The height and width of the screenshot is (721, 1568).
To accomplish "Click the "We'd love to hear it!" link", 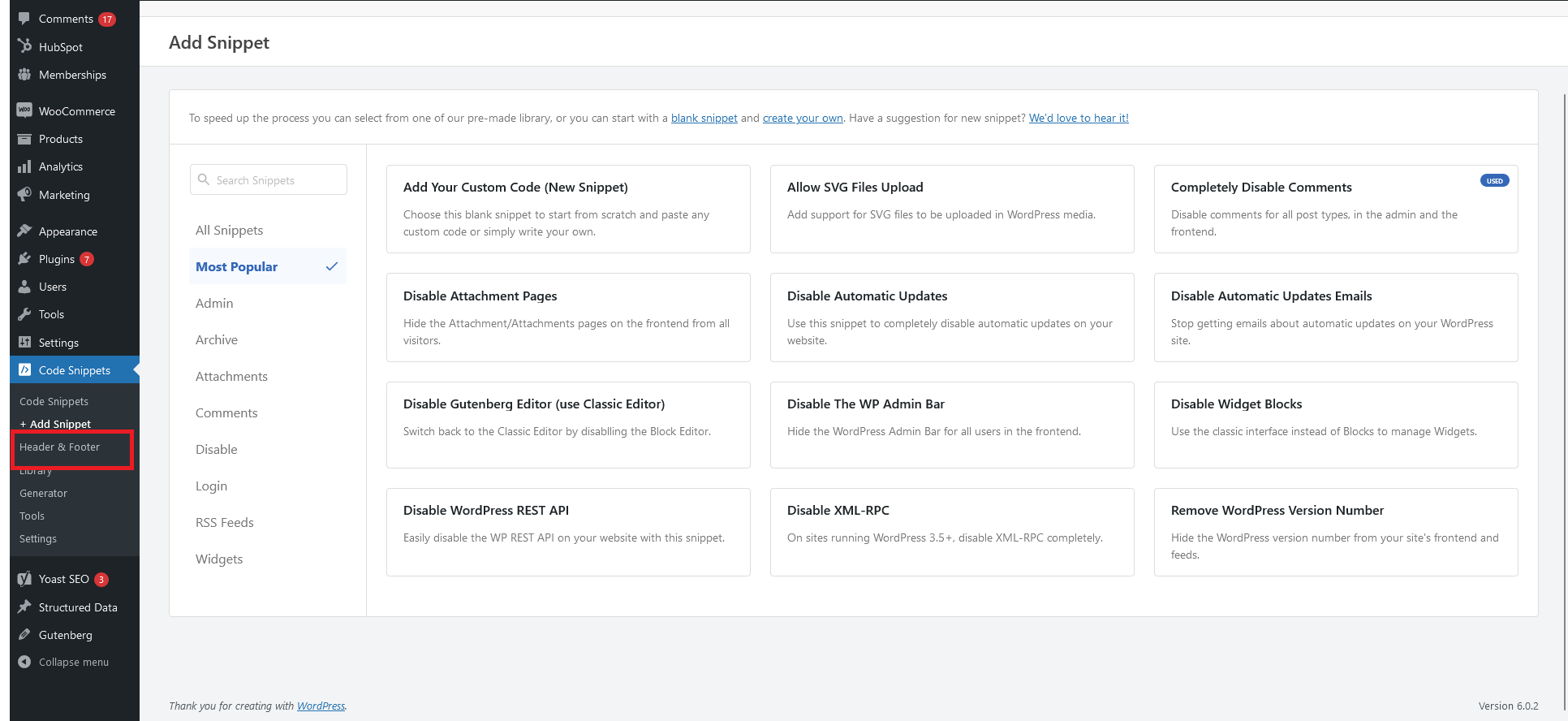I will 1079,118.
